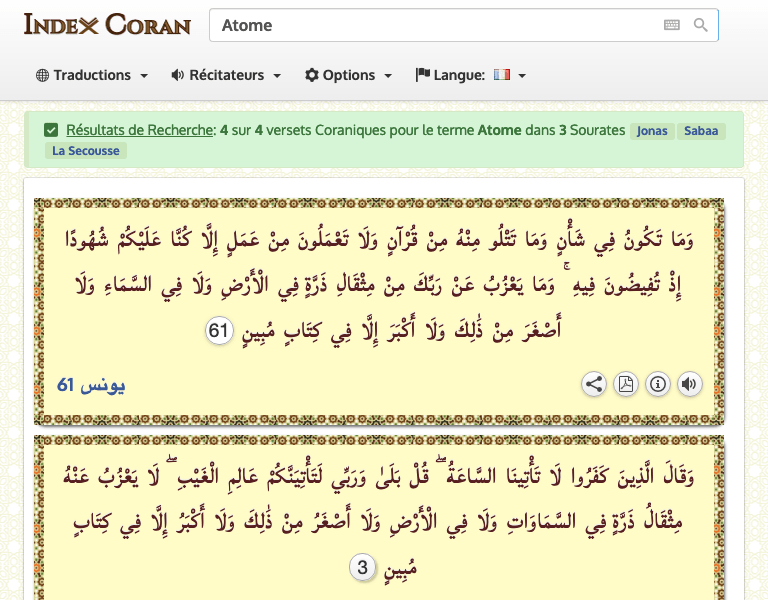Open the Récitateurs dropdown menu

pos(226,75)
